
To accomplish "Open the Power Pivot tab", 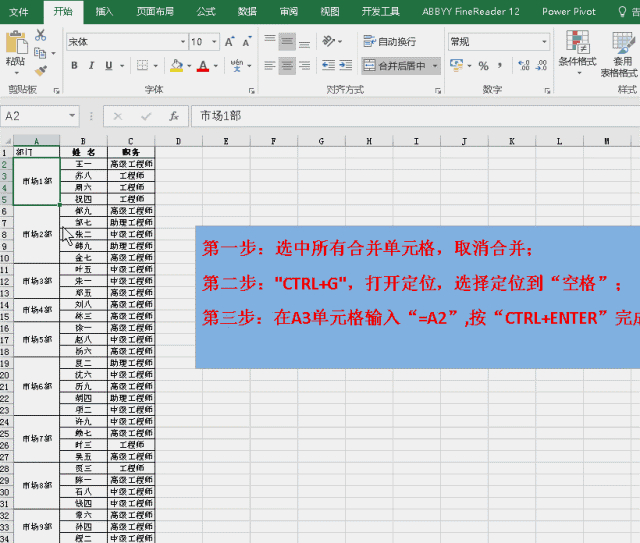I will [569, 11].
